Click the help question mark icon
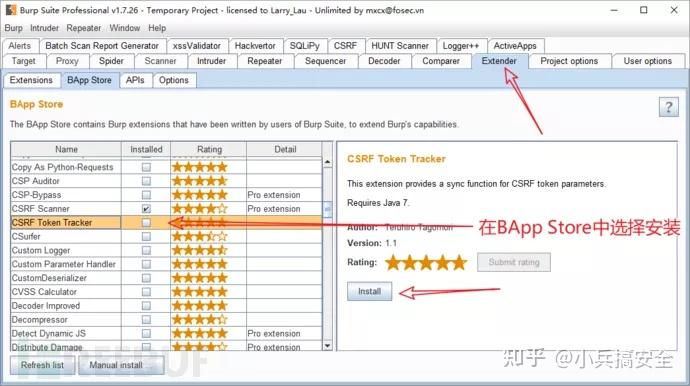The width and height of the screenshot is (690, 386). pyautogui.click(x=668, y=107)
